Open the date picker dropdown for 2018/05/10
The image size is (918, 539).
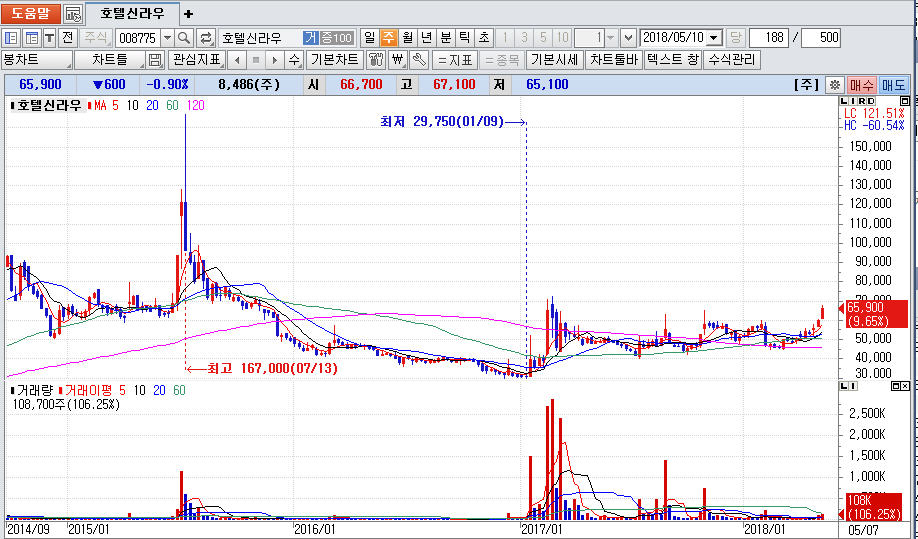[714, 37]
